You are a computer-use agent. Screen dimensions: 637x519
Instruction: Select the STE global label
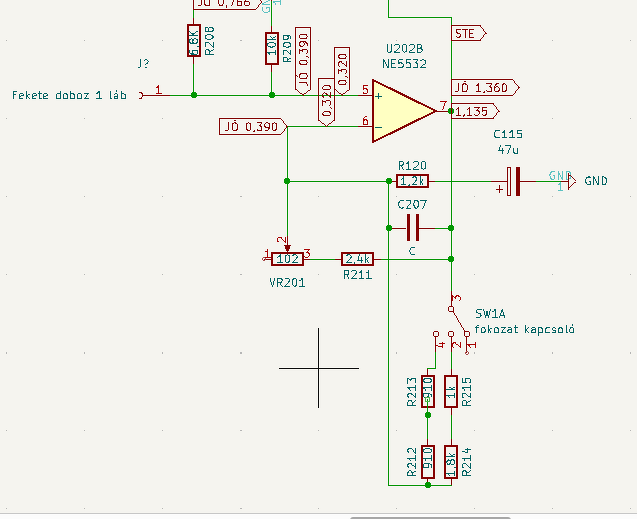tap(469, 33)
